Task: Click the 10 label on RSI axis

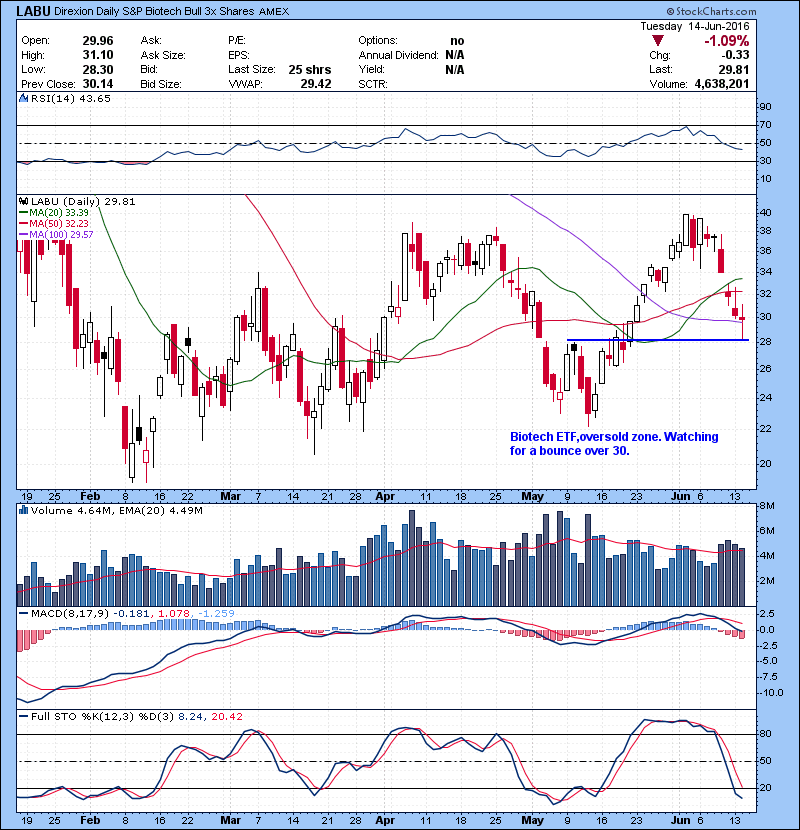Action: click(x=766, y=179)
